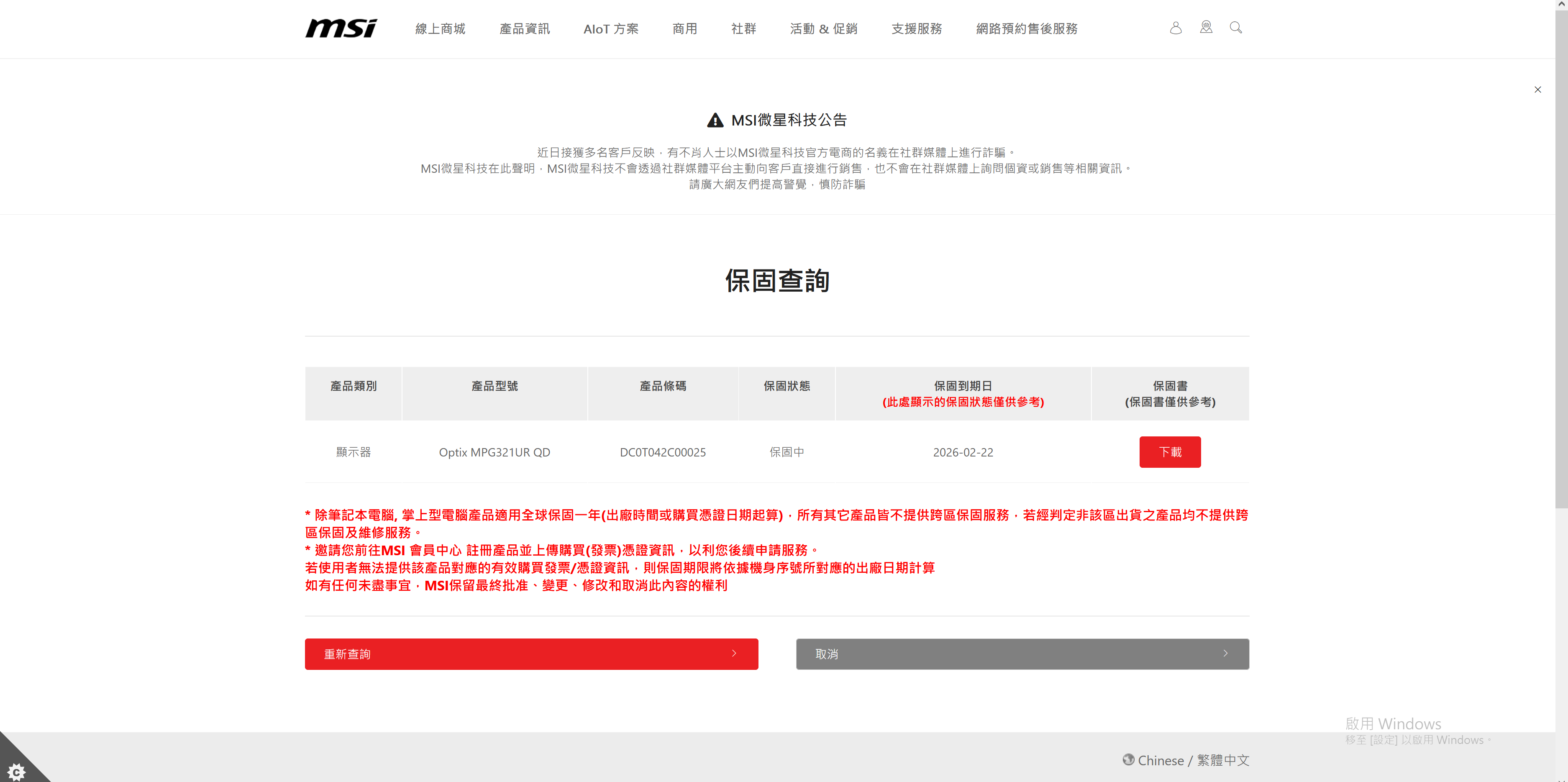Open the 產品資訊 menu

(x=525, y=28)
